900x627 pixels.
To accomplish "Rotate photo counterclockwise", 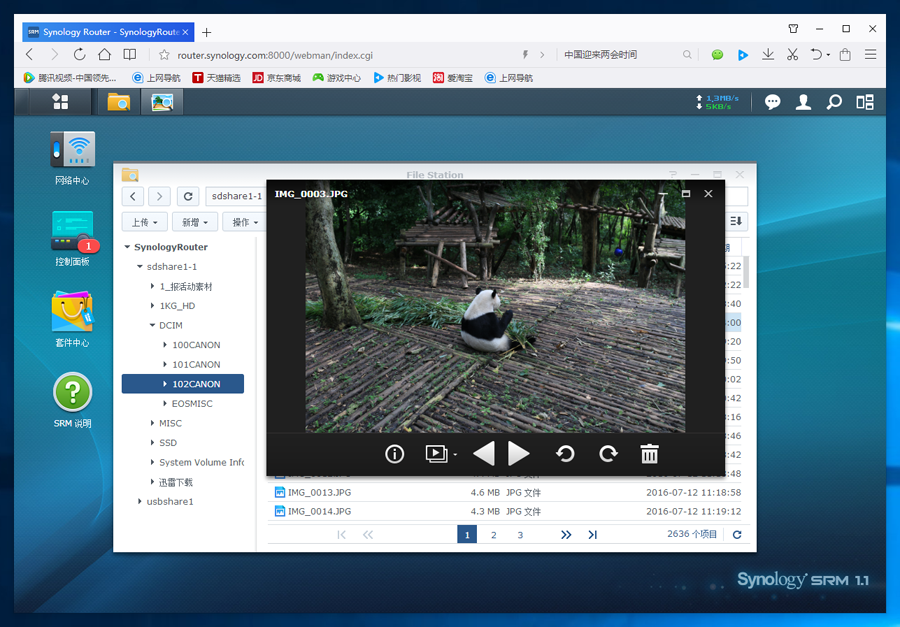I will pos(565,454).
